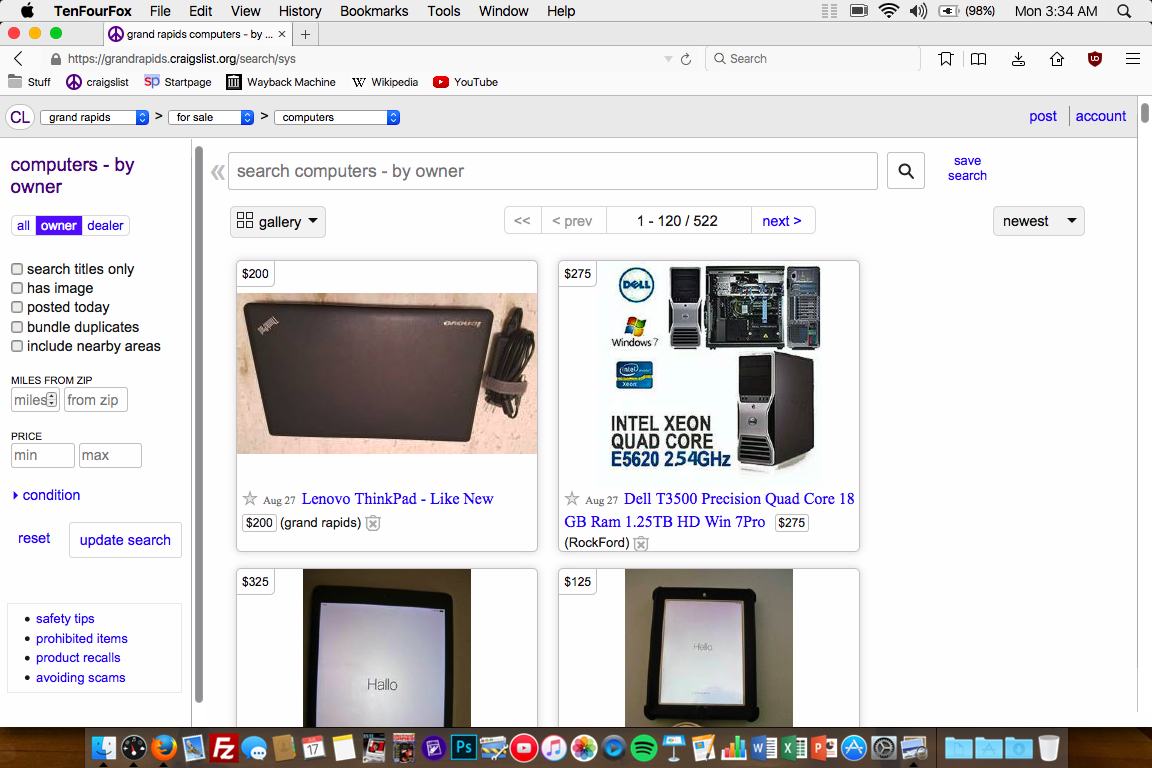Open the Tools menu

click(x=444, y=11)
